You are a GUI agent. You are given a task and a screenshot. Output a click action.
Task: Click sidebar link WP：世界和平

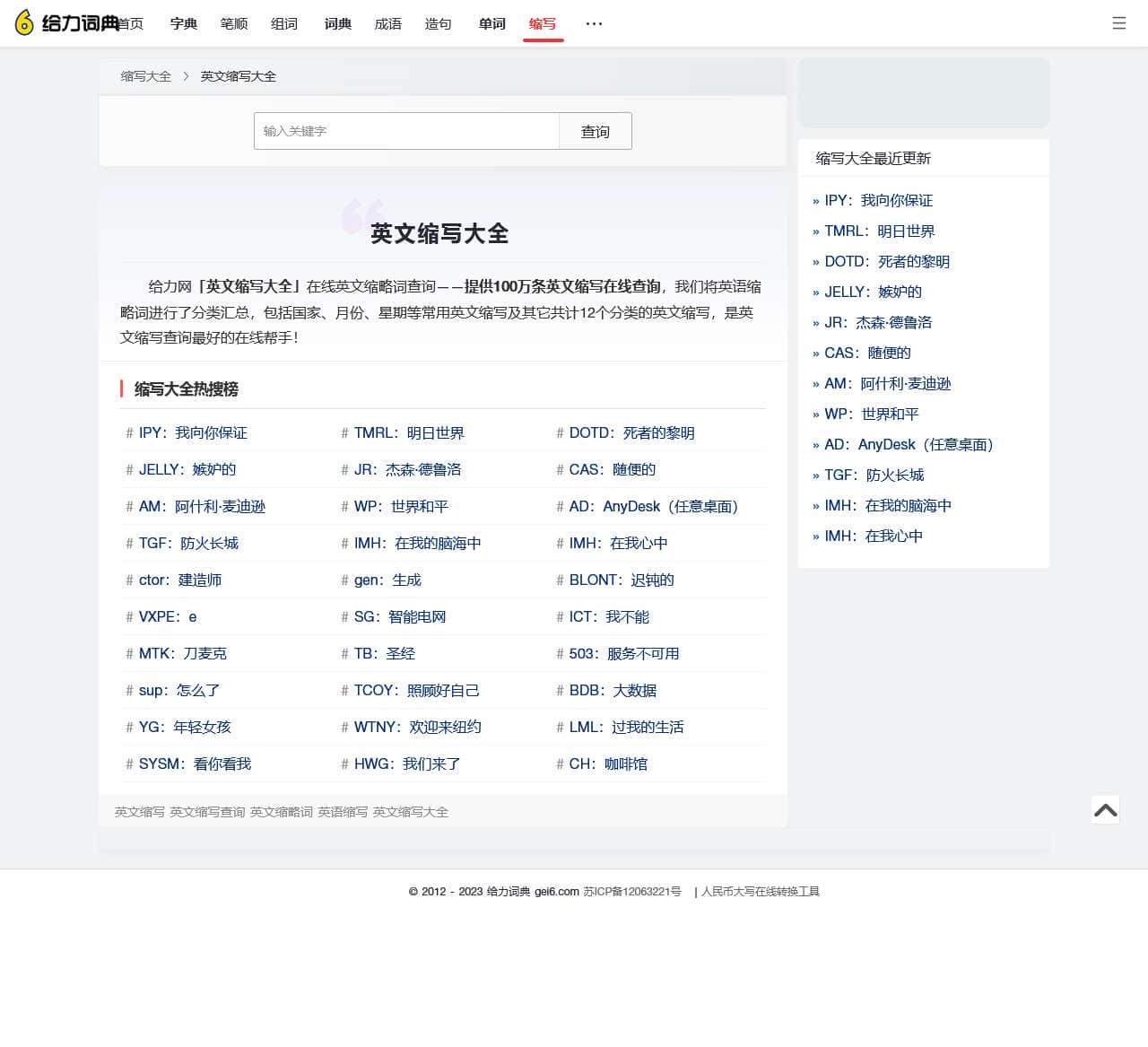[871, 414]
